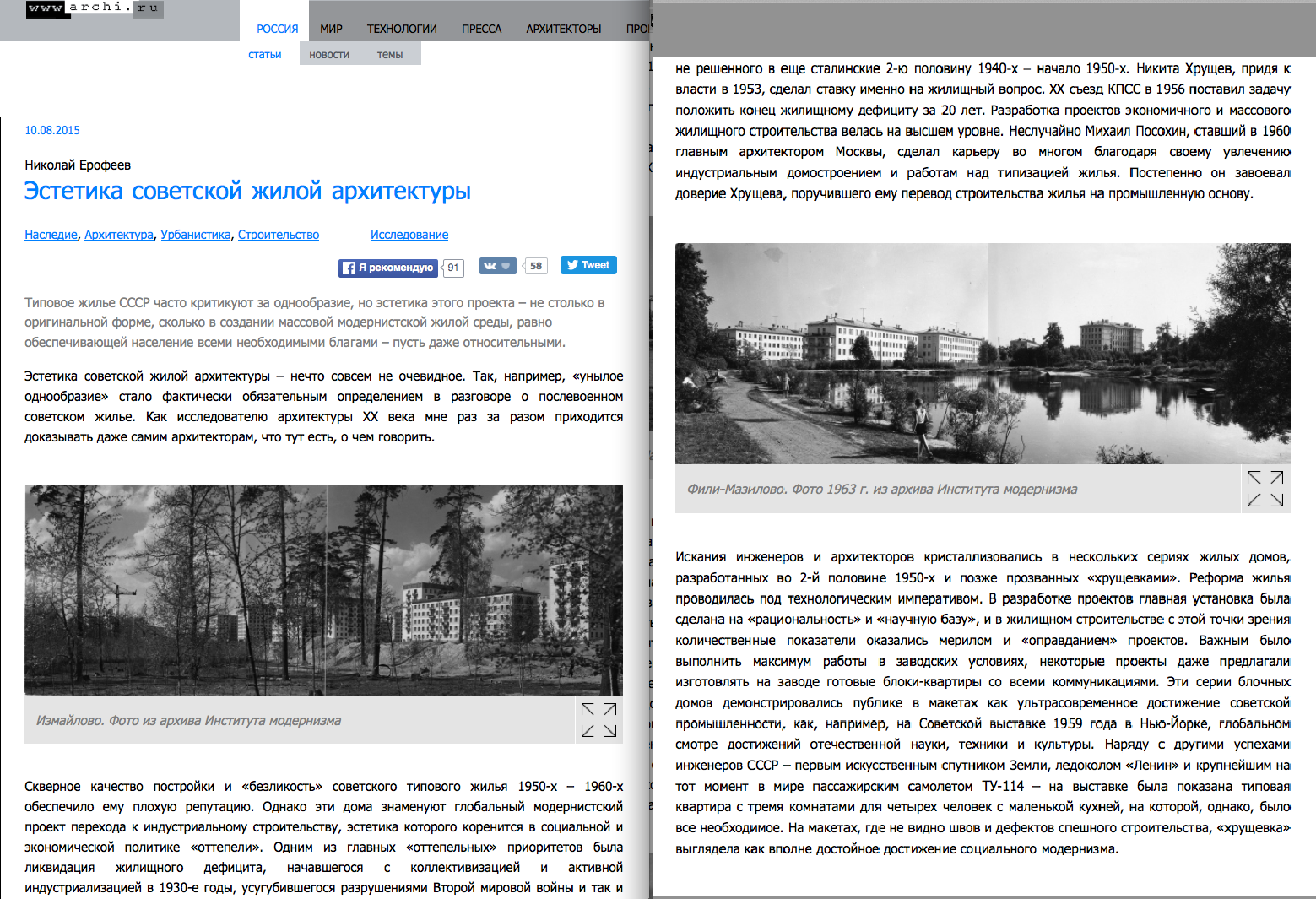1316x899 pixels.
Task: Follow the Наследие tag link
Action: [51, 235]
